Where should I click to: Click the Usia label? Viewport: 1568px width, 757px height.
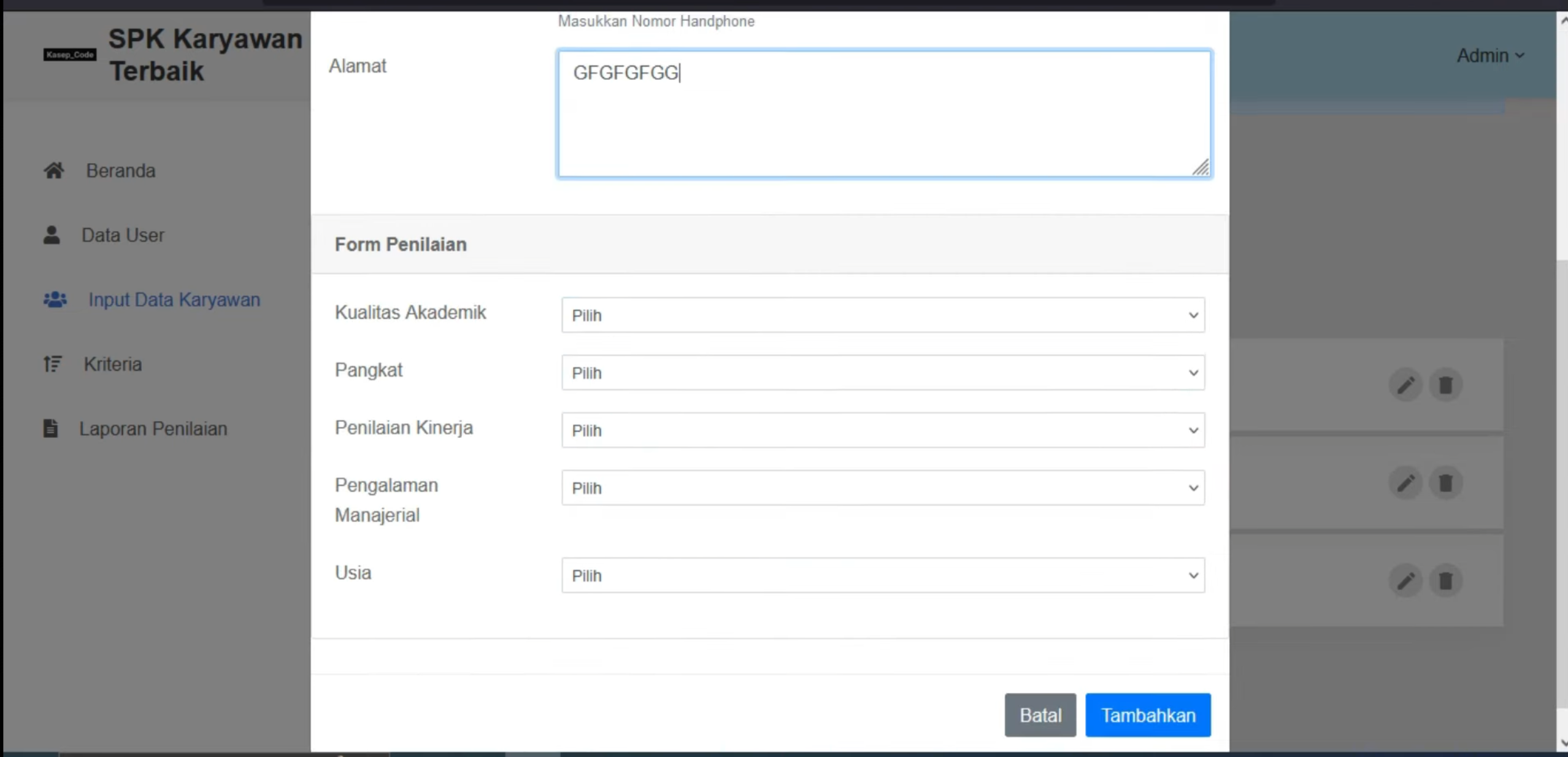pos(353,572)
